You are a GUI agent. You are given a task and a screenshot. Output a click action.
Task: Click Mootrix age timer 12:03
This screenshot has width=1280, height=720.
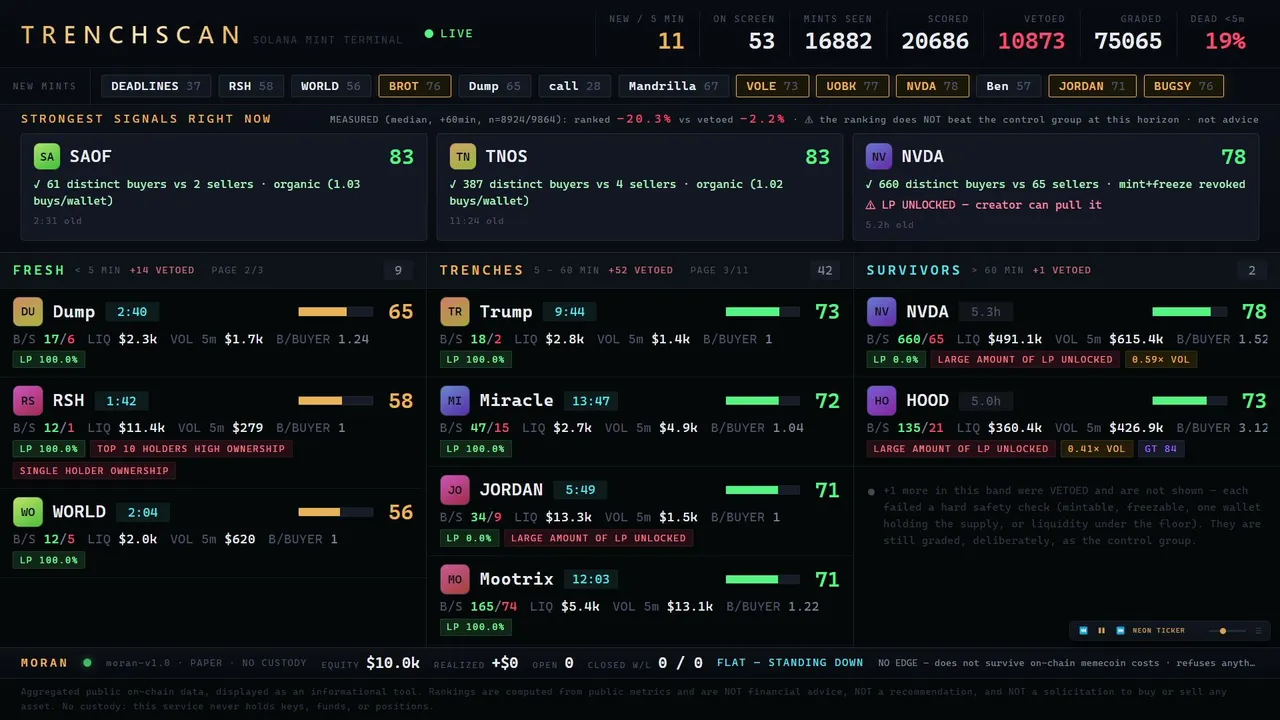(x=590, y=579)
